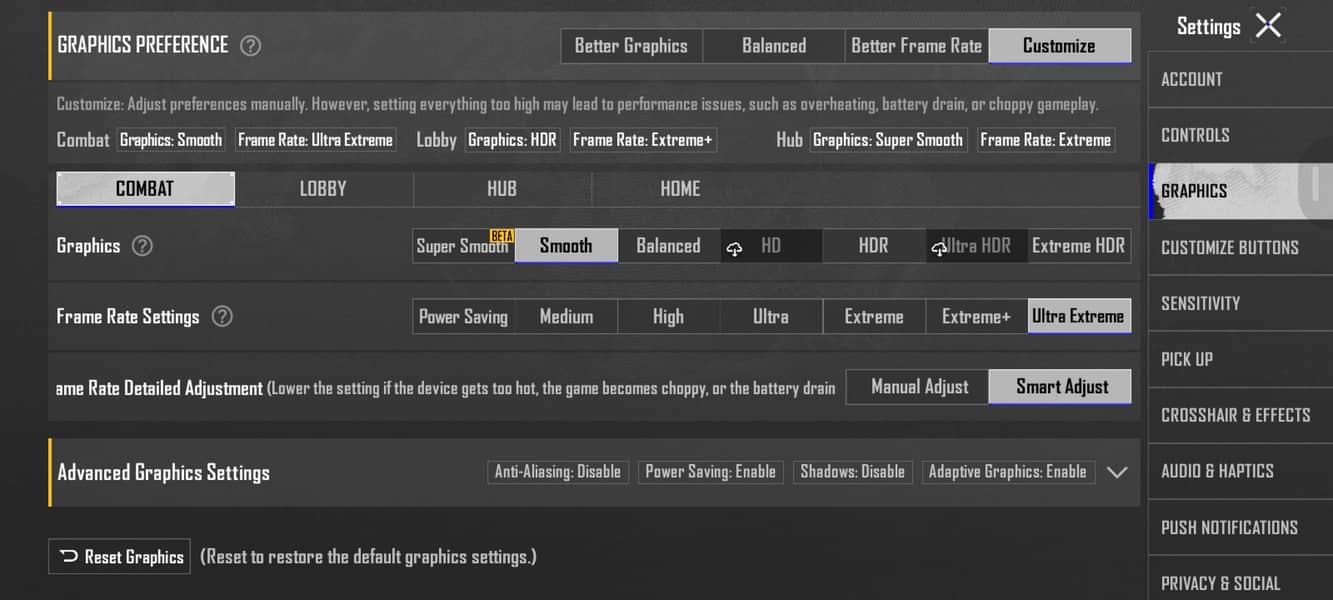Select the Better Graphics preference
The width and height of the screenshot is (1333, 600).
click(631, 46)
